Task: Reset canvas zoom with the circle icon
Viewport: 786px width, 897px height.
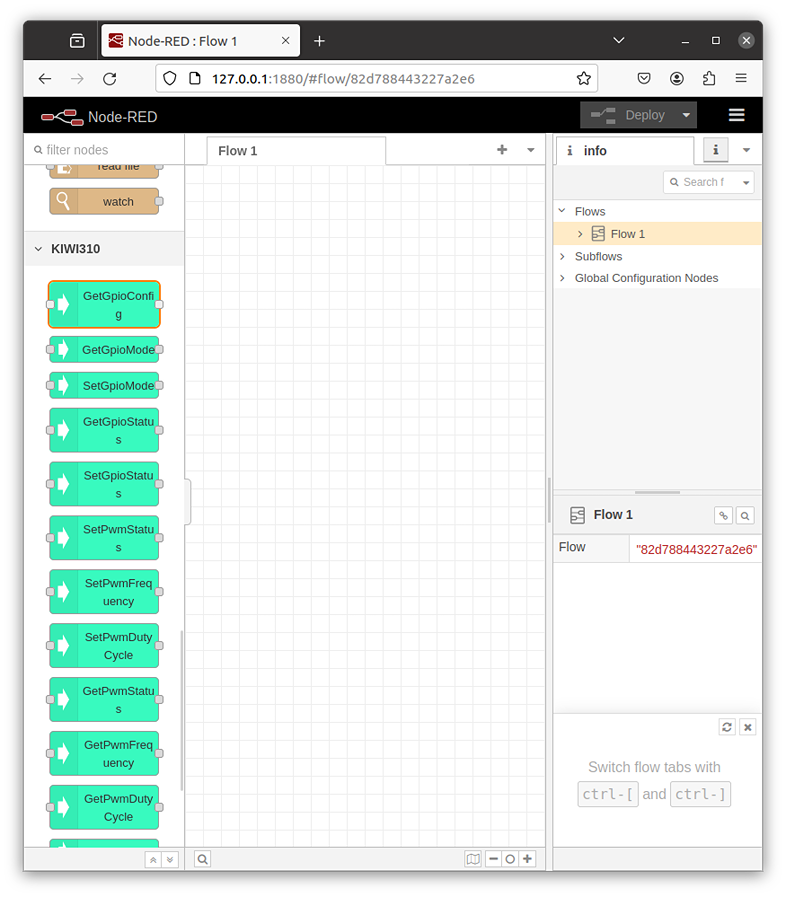Action: (510, 859)
